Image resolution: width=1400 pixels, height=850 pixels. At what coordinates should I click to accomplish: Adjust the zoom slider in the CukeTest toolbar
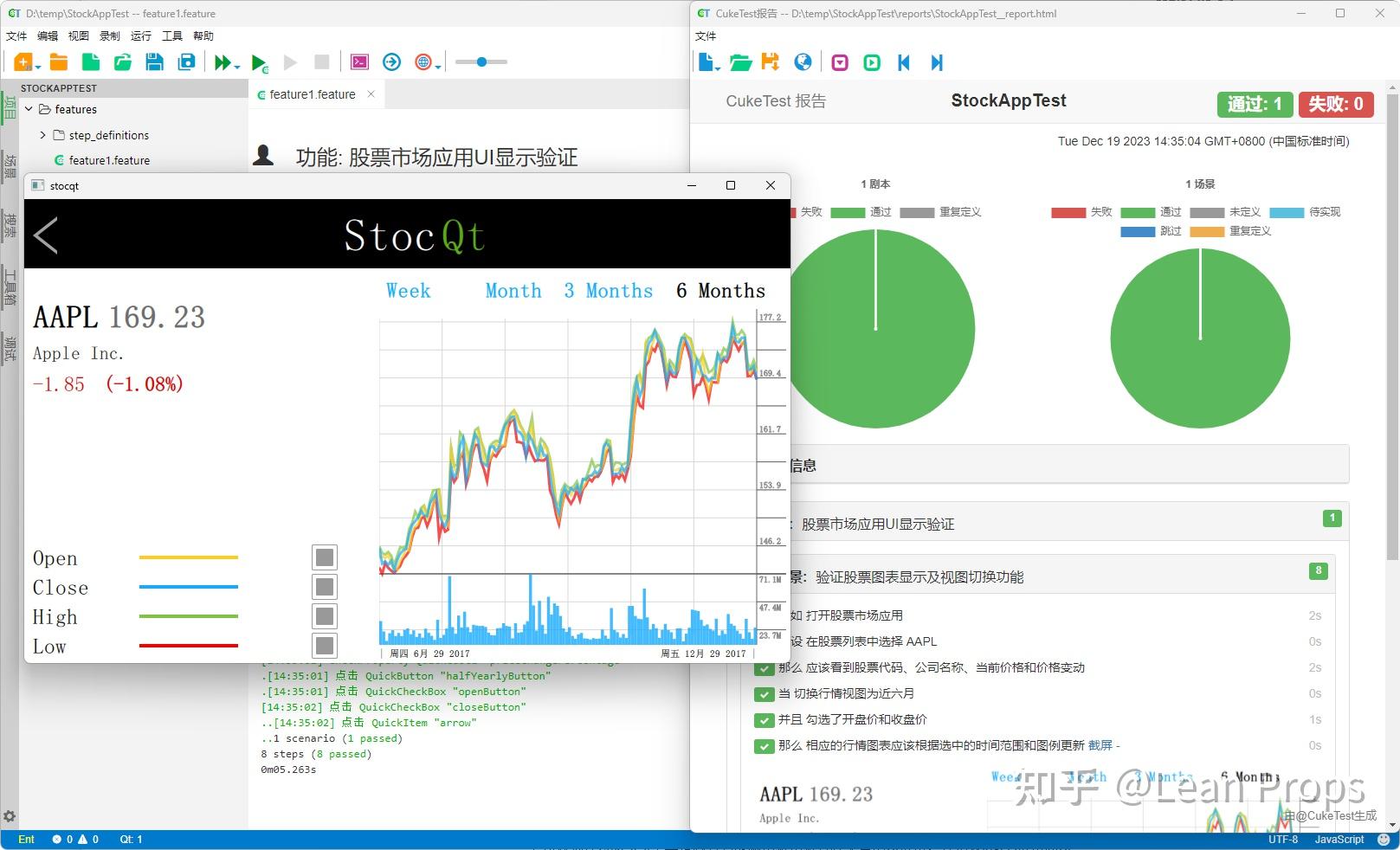[483, 61]
